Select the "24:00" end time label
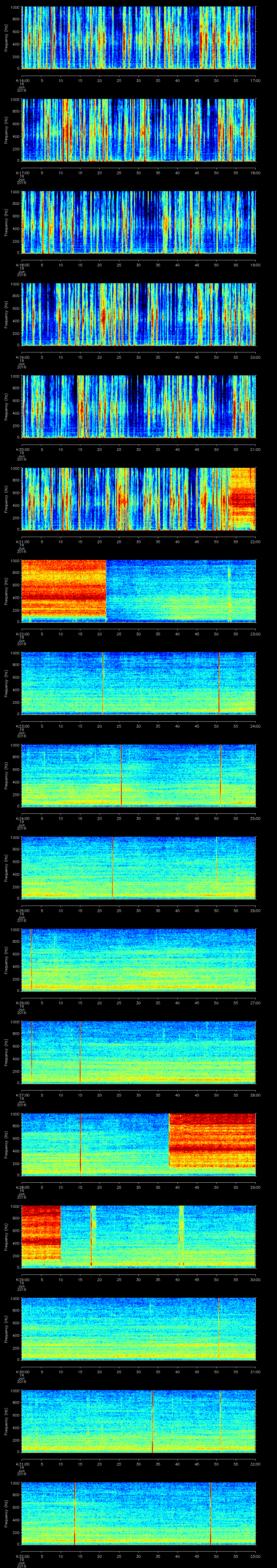 [x=255, y=726]
